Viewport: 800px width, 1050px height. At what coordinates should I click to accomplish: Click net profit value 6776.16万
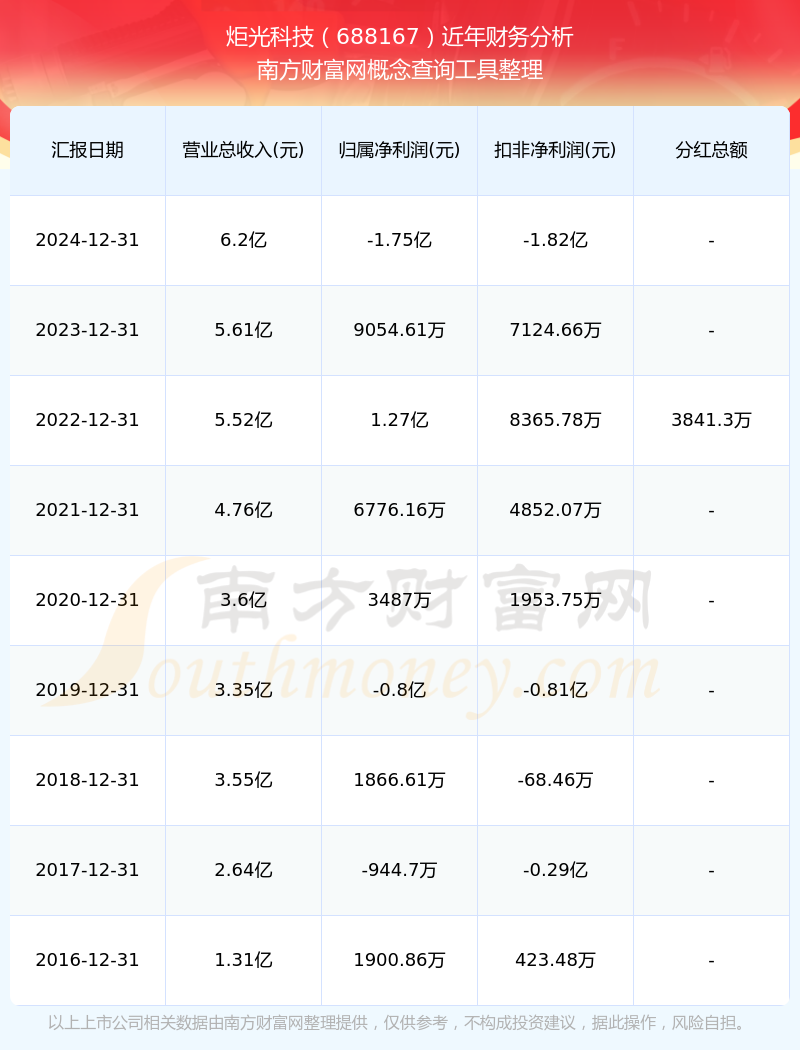[399, 510]
